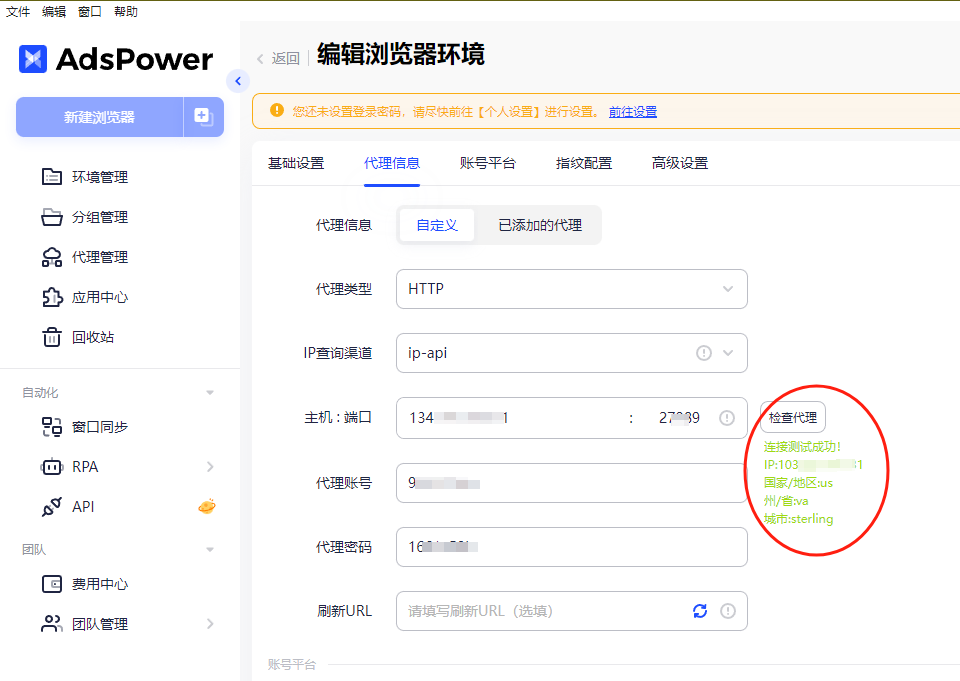Expand the RPA submenu chevron
The image size is (960, 681).
210,467
